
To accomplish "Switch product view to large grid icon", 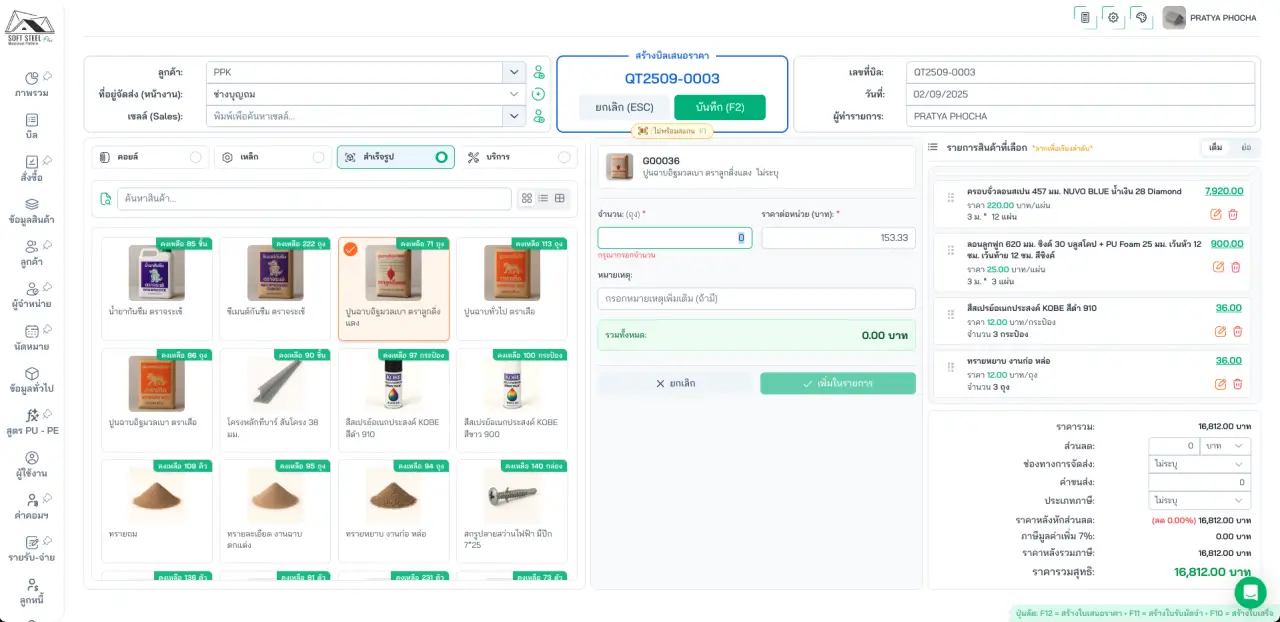I will (527, 198).
